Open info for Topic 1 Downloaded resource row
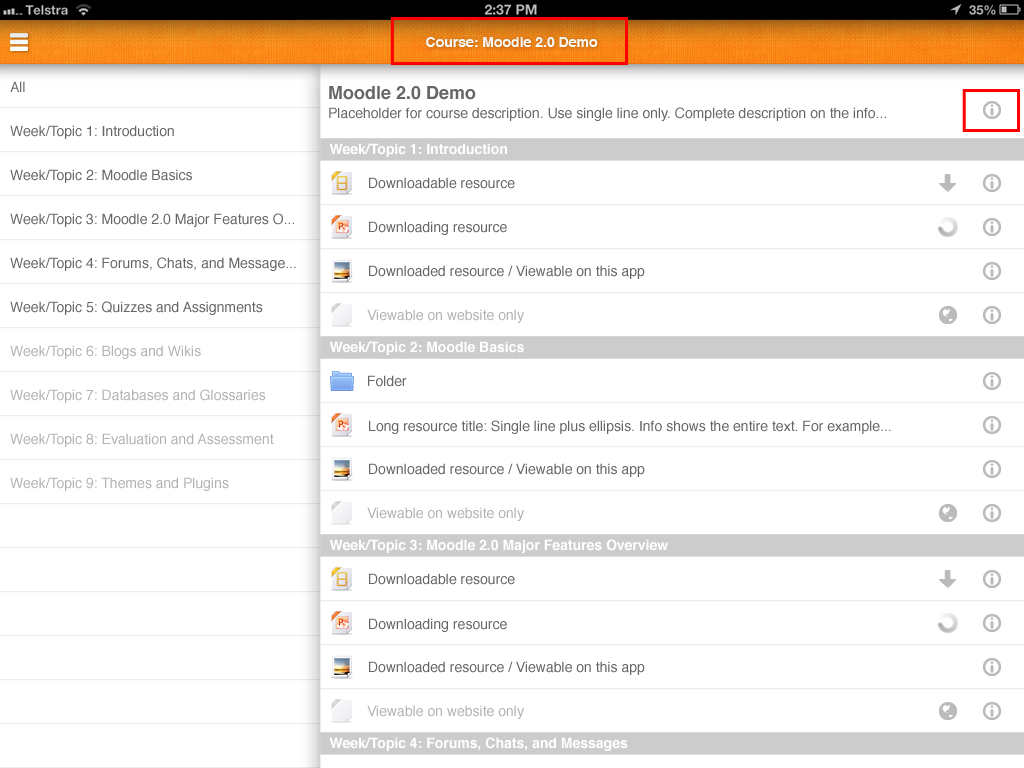The width and height of the screenshot is (1024, 768). [x=991, y=270]
